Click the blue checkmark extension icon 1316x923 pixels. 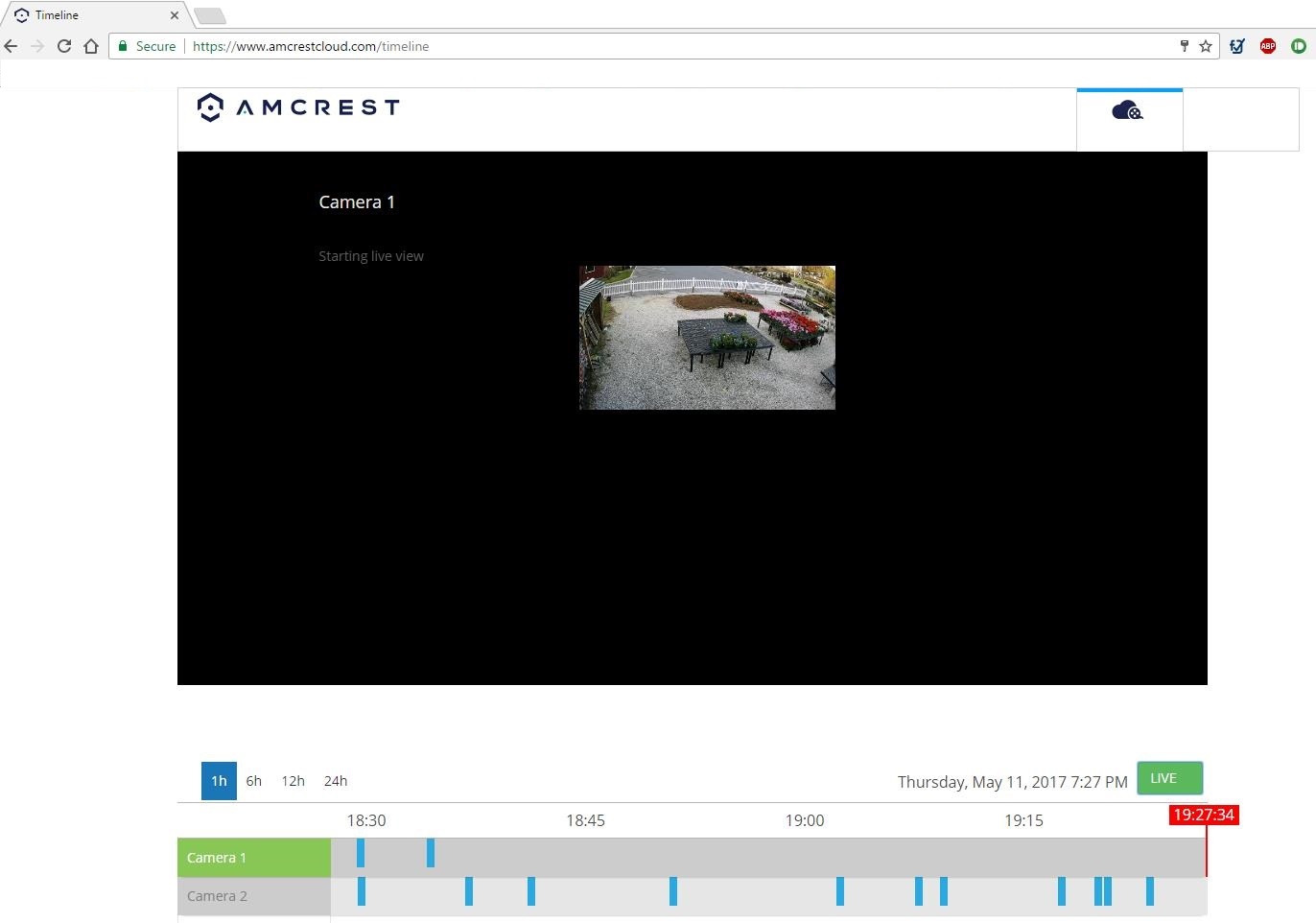[x=1237, y=46]
